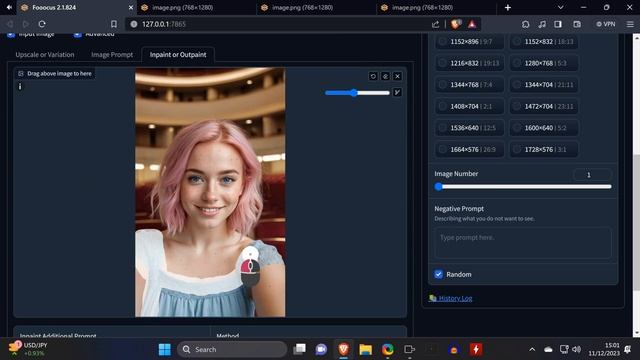Screen dimensions: 640x360
Task: Open the red lightning bolt taskbar app
Action: [476, 349]
